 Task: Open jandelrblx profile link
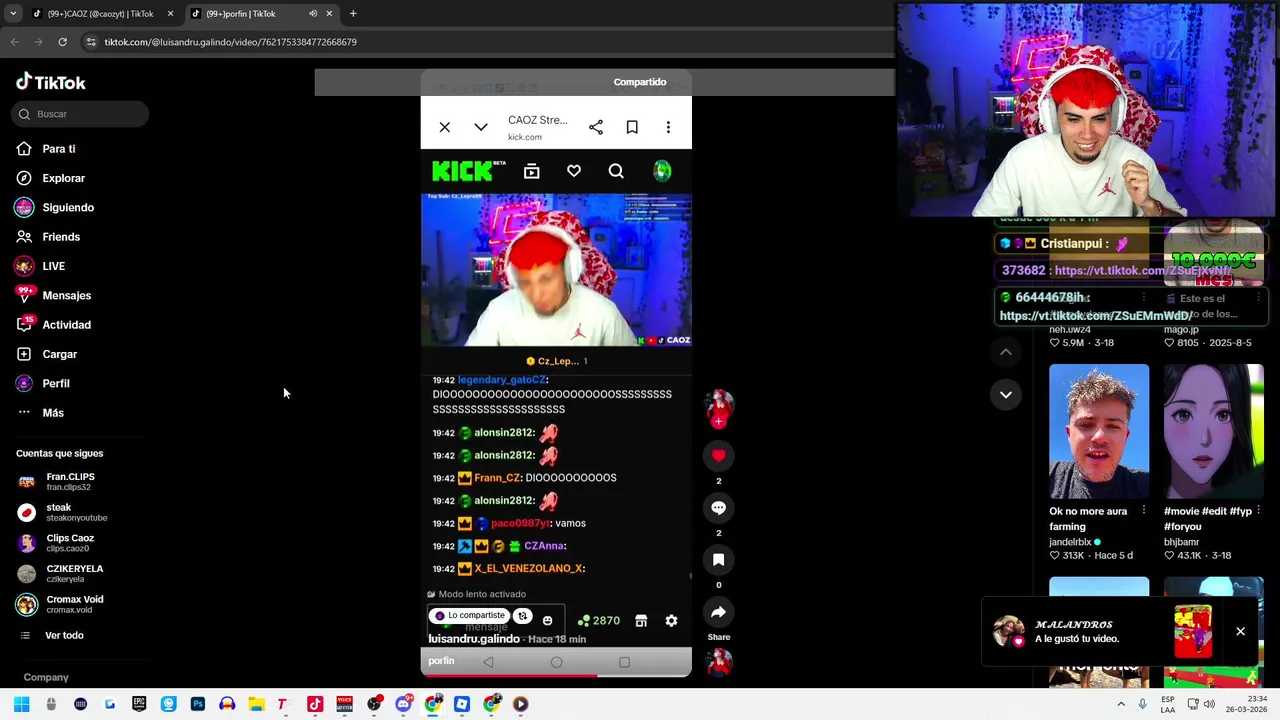point(1070,542)
